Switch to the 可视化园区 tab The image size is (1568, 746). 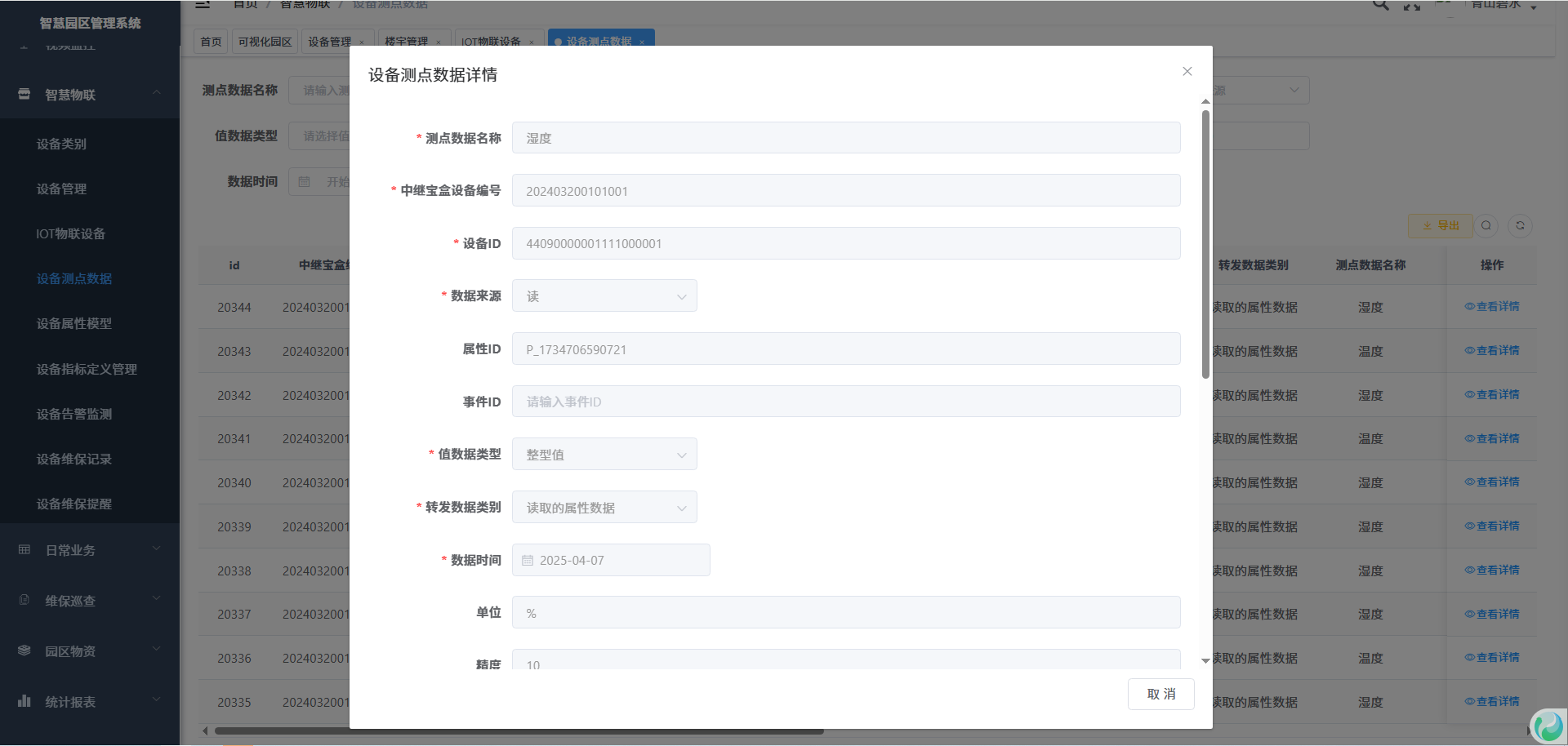pyautogui.click(x=265, y=42)
